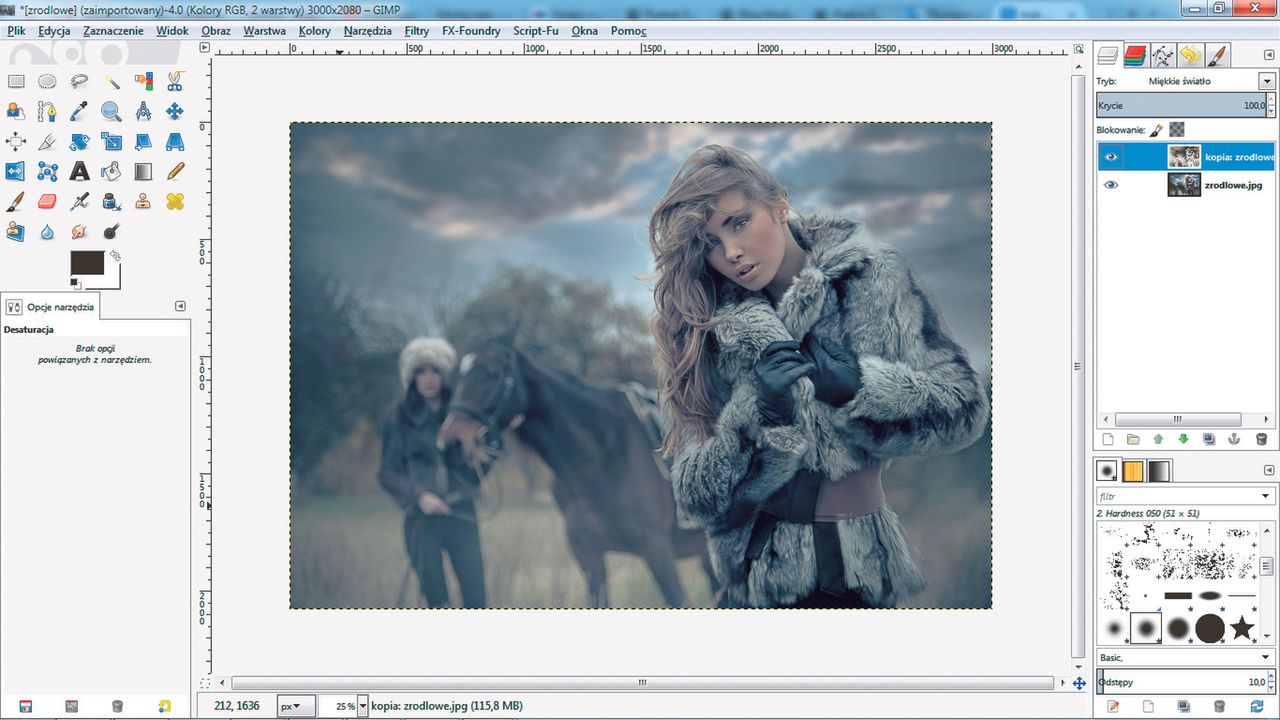Image resolution: width=1280 pixels, height=720 pixels.
Task: Open the brush filtr tag dropdown
Action: tap(1267, 496)
